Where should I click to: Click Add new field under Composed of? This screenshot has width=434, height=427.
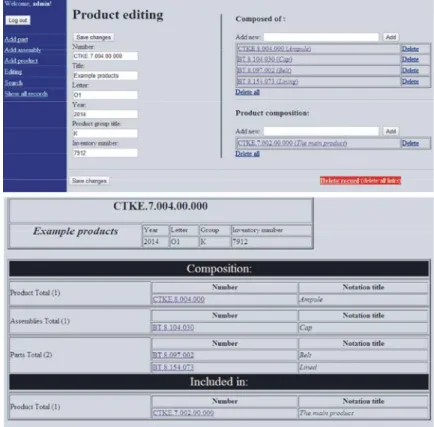(321, 37)
